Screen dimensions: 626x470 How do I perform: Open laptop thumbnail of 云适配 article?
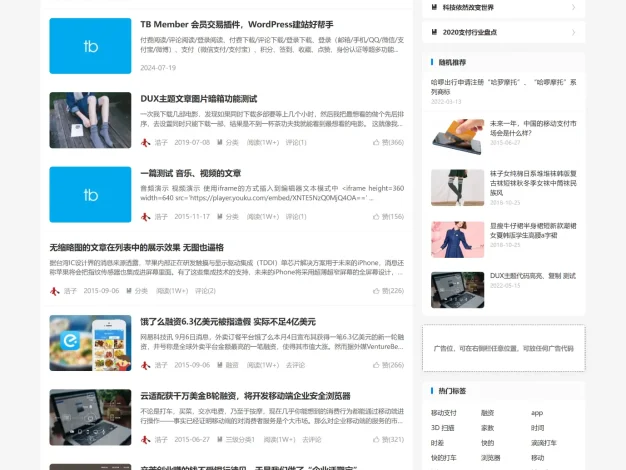90,417
